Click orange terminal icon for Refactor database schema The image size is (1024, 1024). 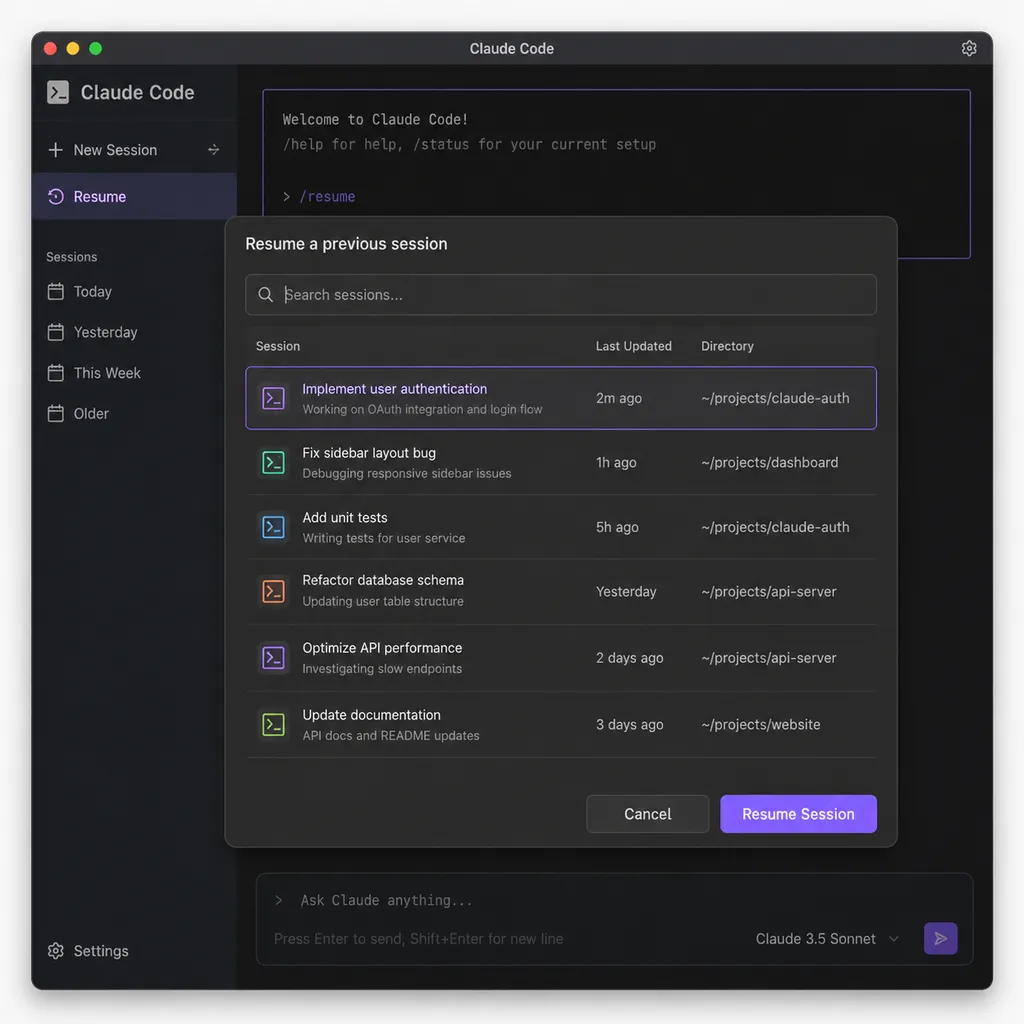click(273, 591)
